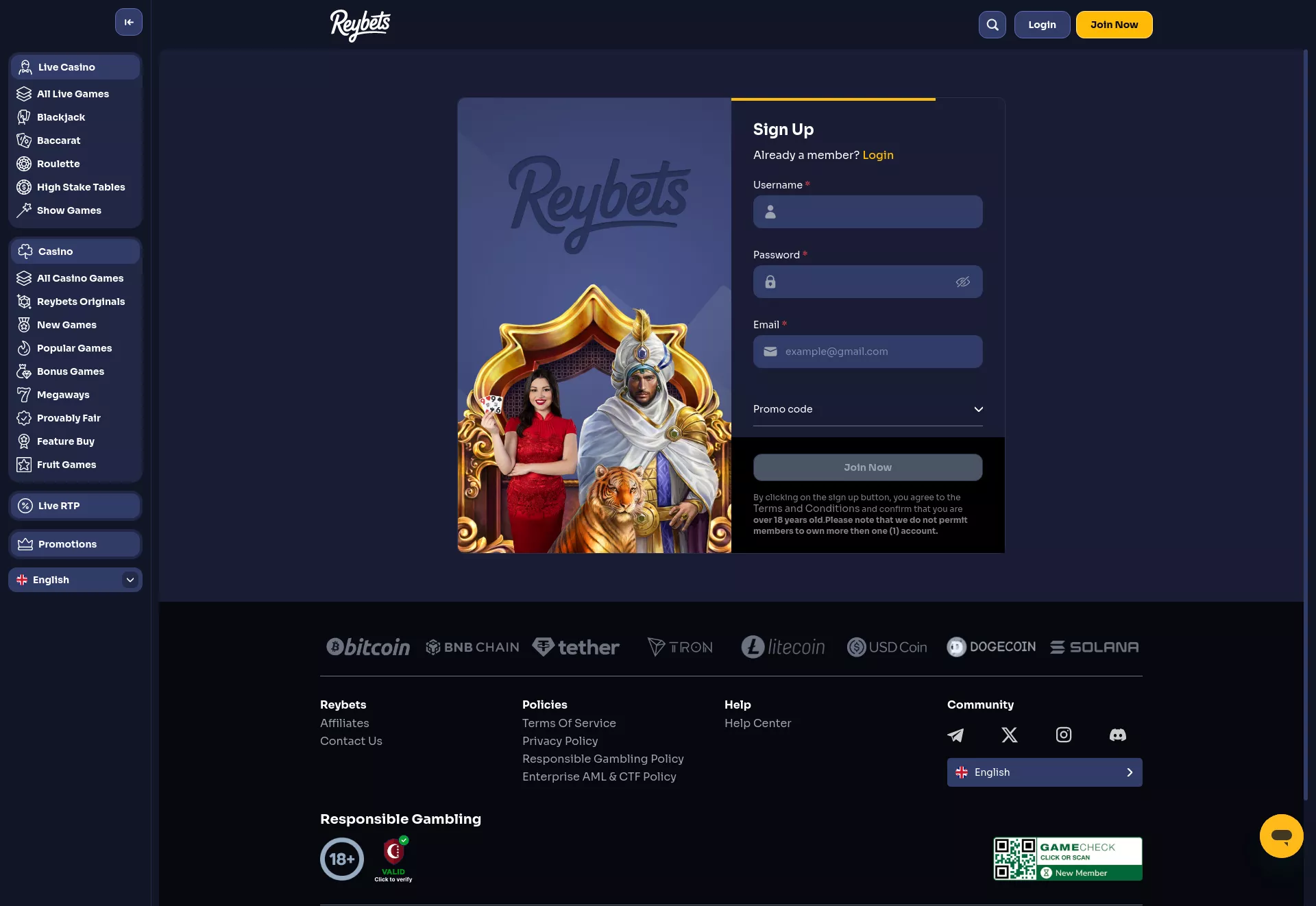Viewport: 1316px width, 906px height.
Task: Collapse the sidebar with the arrow button
Action: click(129, 22)
